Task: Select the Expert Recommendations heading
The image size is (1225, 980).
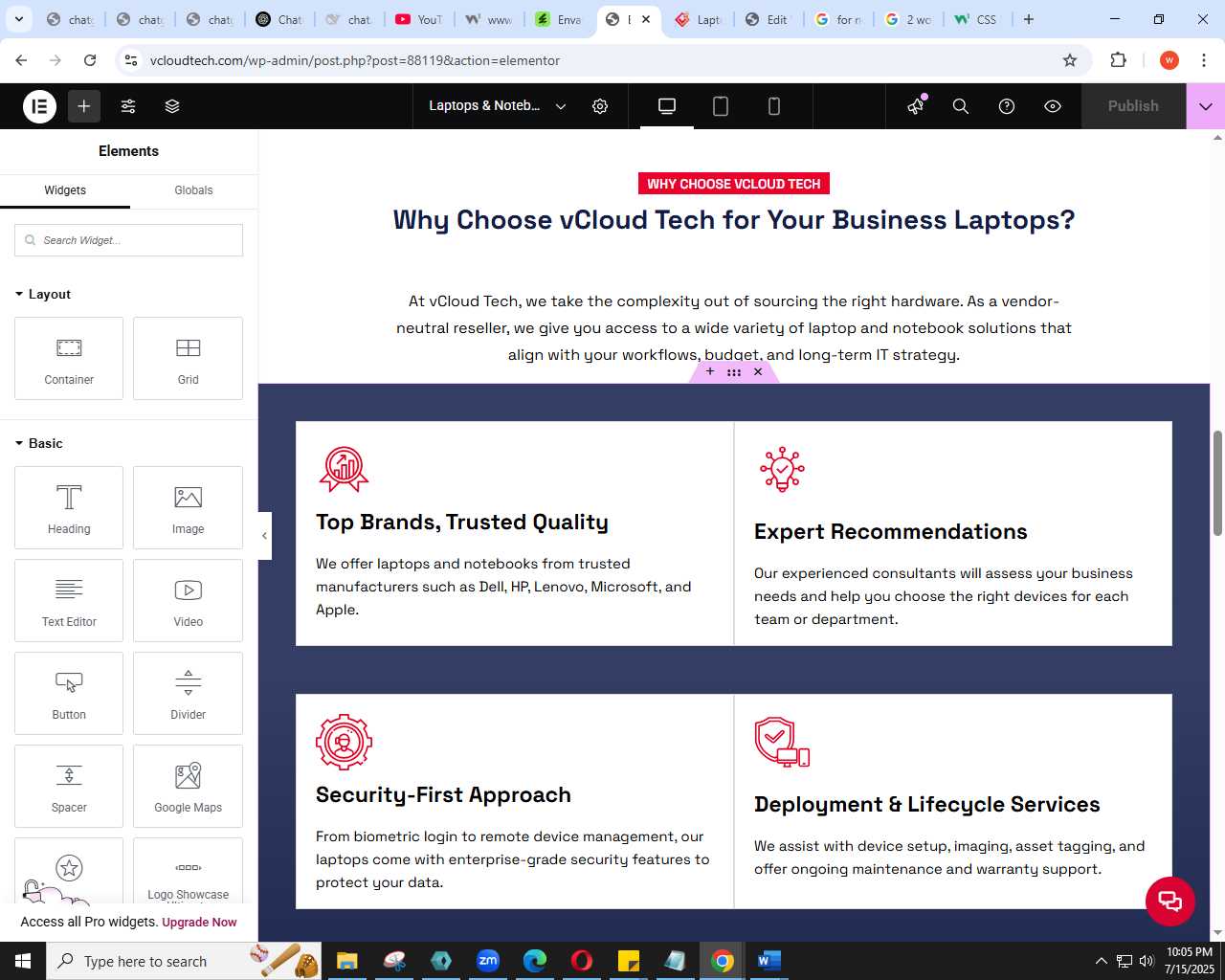Action: click(x=891, y=532)
